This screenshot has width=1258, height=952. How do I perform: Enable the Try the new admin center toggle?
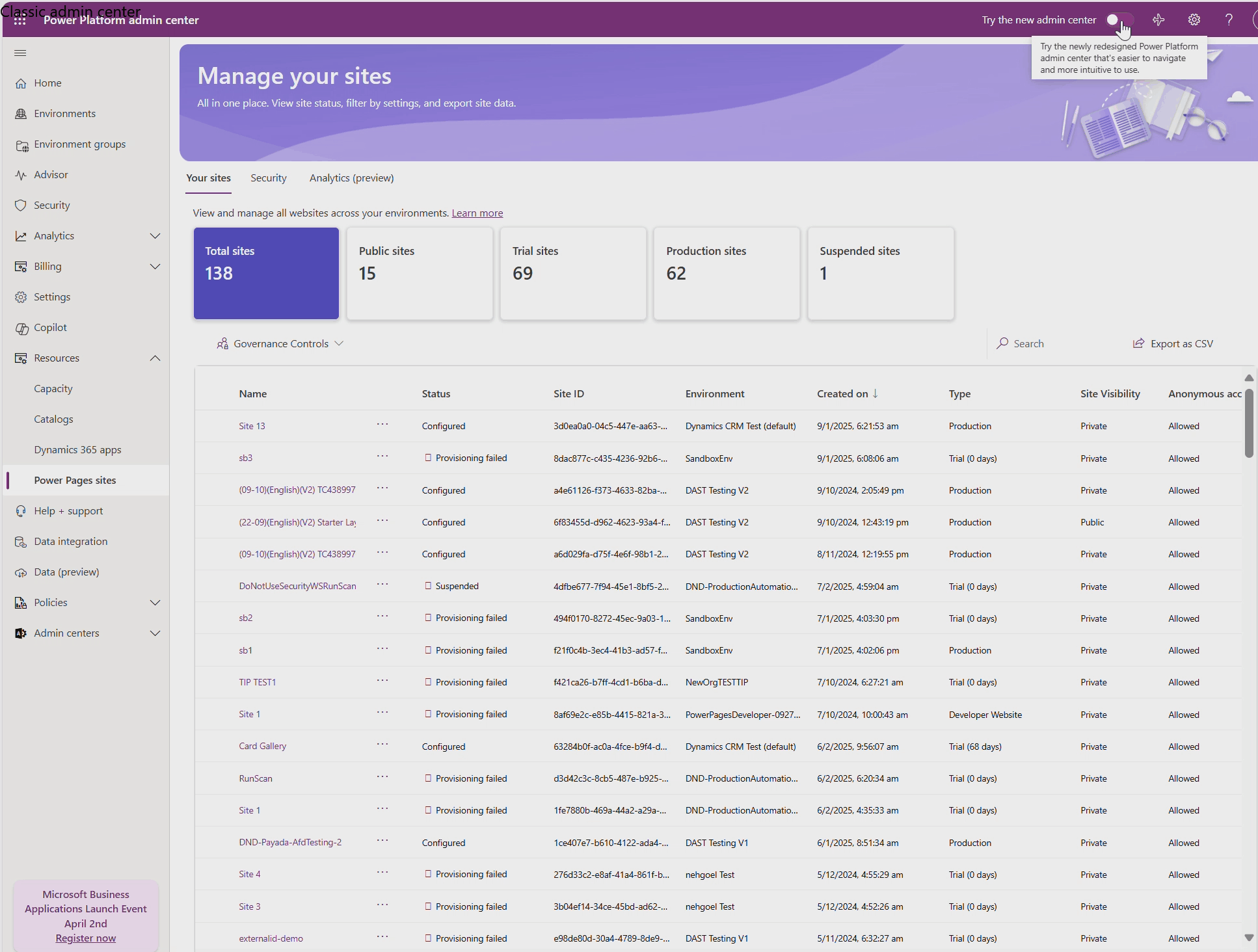pyautogui.click(x=1119, y=20)
